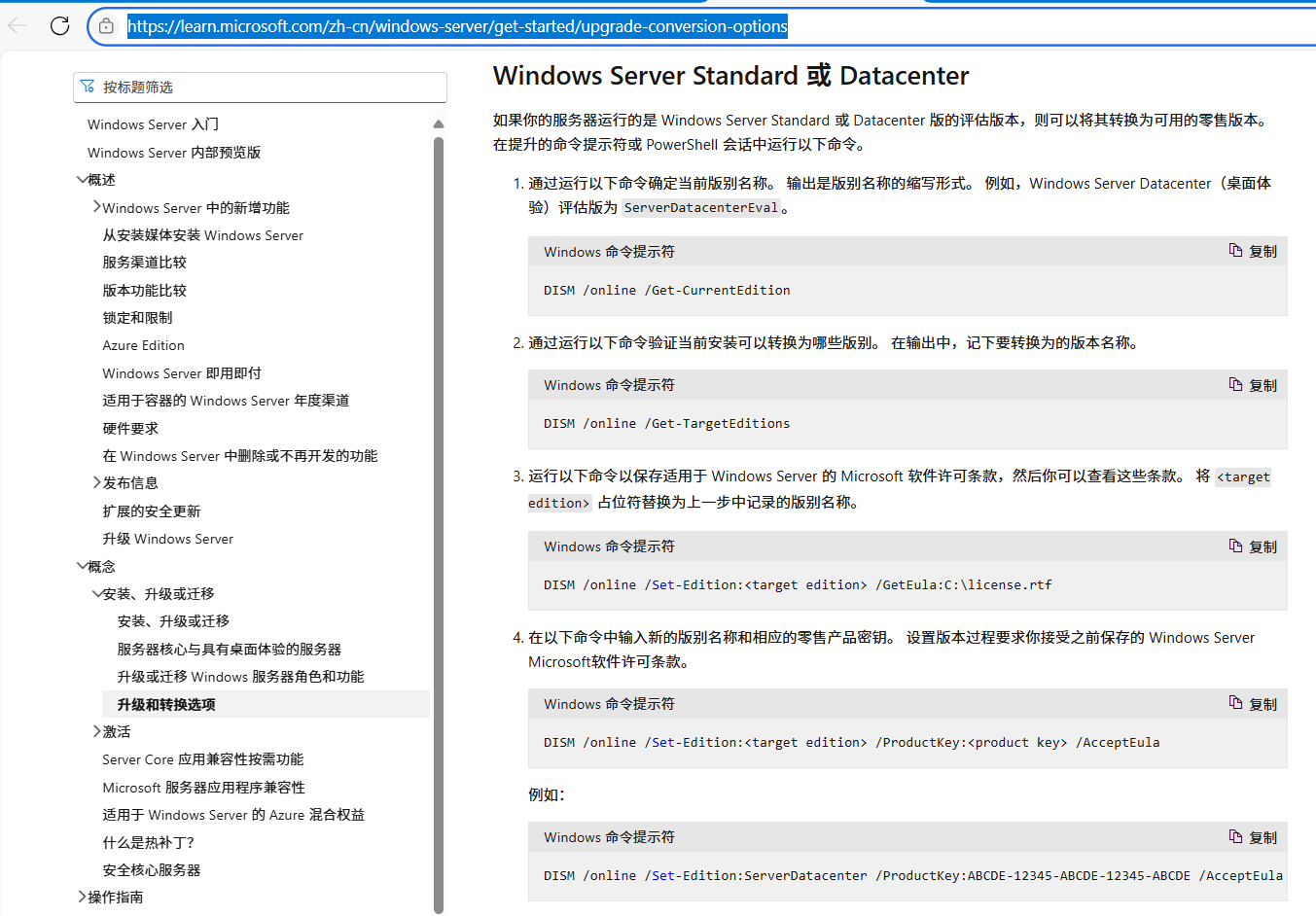Select the address bar URL
Screen dimensions: 1316x916
pyautogui.click(x=457, y=26)
